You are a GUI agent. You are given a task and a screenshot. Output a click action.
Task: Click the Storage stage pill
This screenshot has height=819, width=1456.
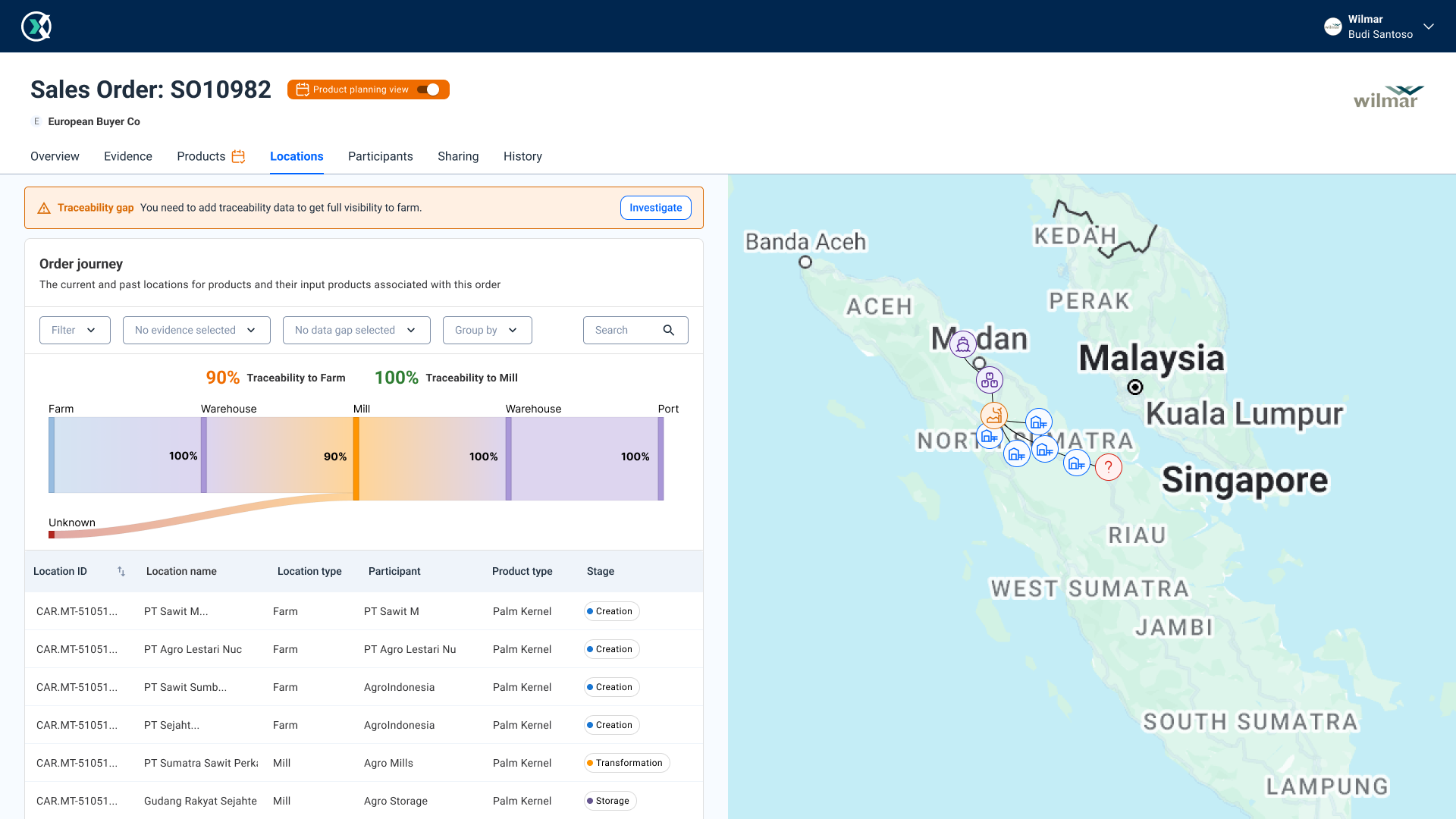(x=610, y=801)
